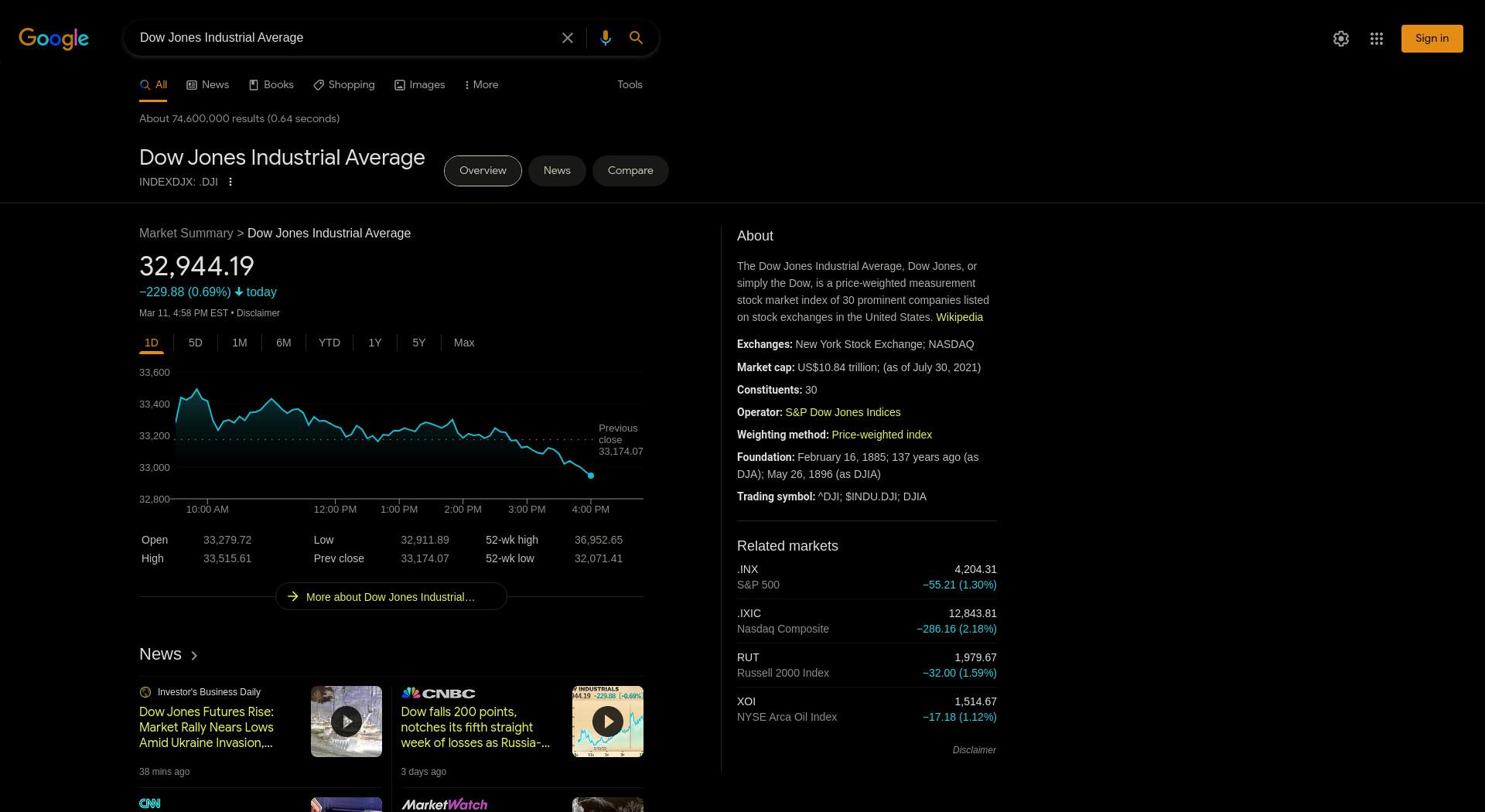The height and width of the screenshot is (812, 1485).
Task: Select the News pill next to Overview
Action: click(557, 171)
